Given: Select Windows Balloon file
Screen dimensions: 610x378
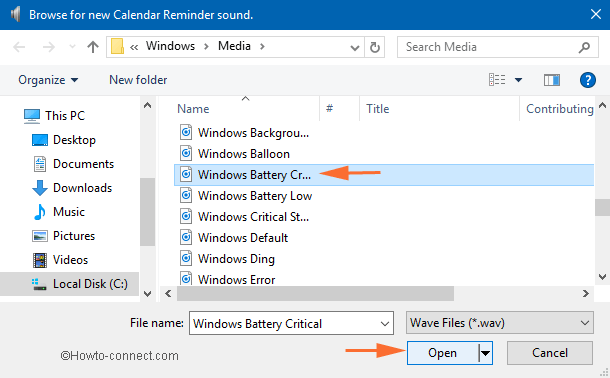Looking at the screenshot, I should coord(235,154).
